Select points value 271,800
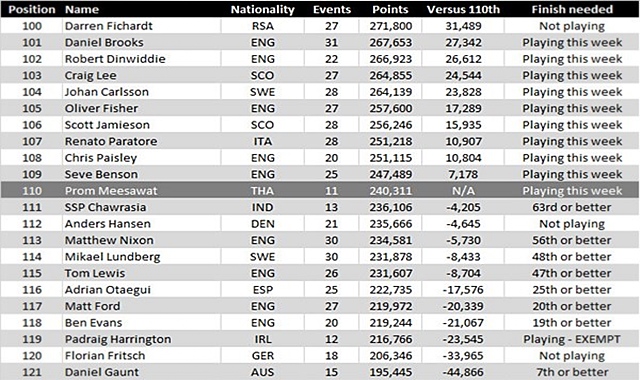The height and width of the screenshot is (380, 640). (x=391, y=26)
